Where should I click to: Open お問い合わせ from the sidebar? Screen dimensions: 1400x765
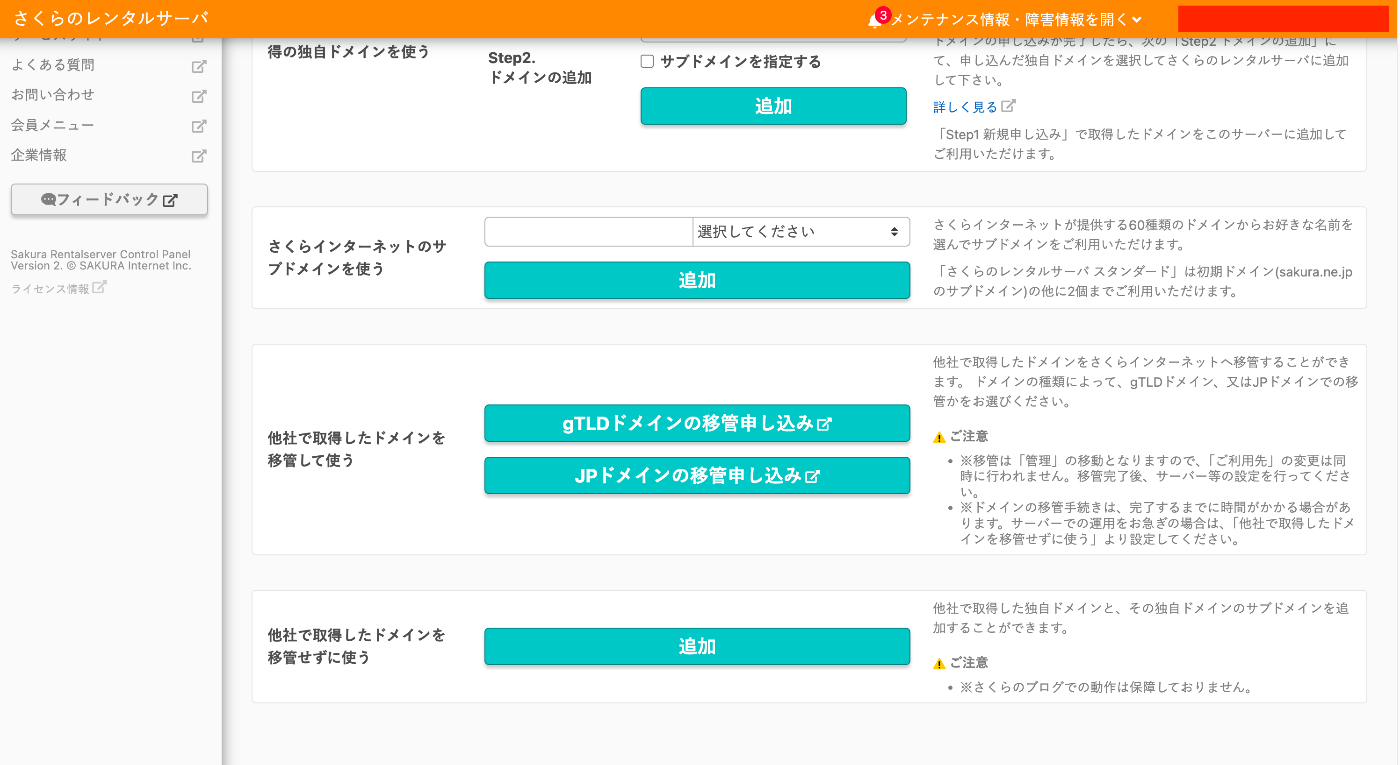(x=56, y=95)
